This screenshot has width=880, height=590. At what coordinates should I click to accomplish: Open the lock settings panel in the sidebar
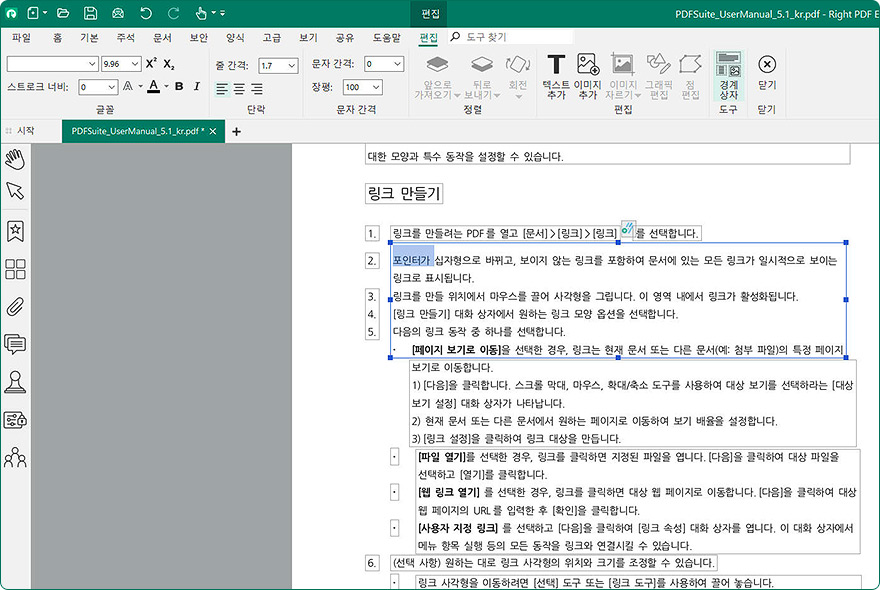click(15, 420)
